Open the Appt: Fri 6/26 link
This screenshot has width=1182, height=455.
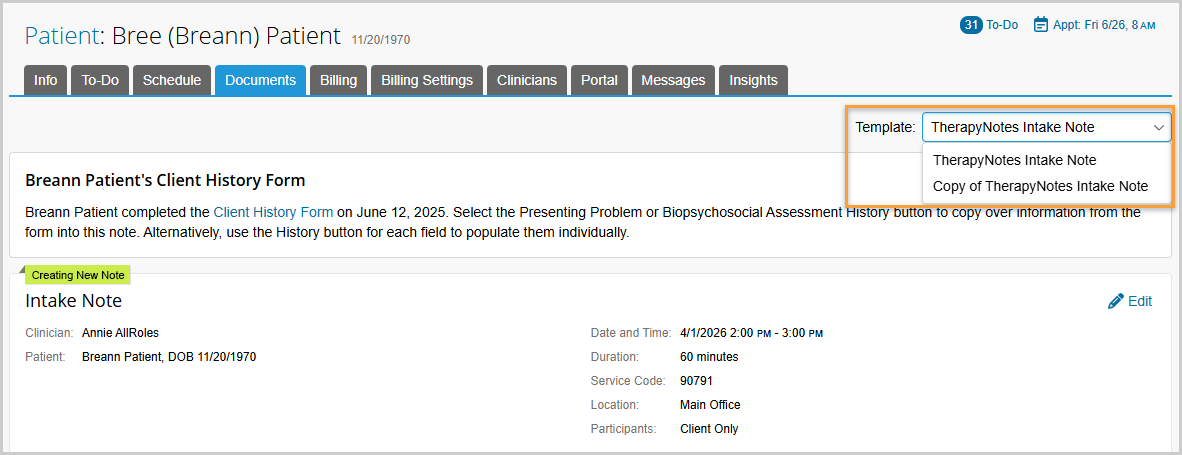1104,25
